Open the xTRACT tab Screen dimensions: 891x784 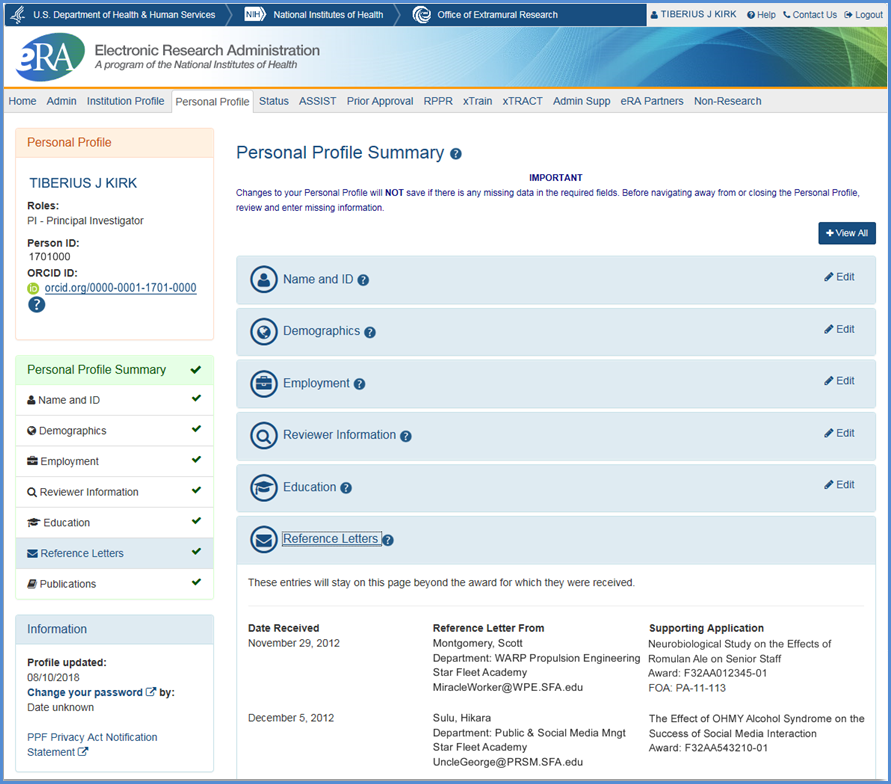[x=522, y=101]
